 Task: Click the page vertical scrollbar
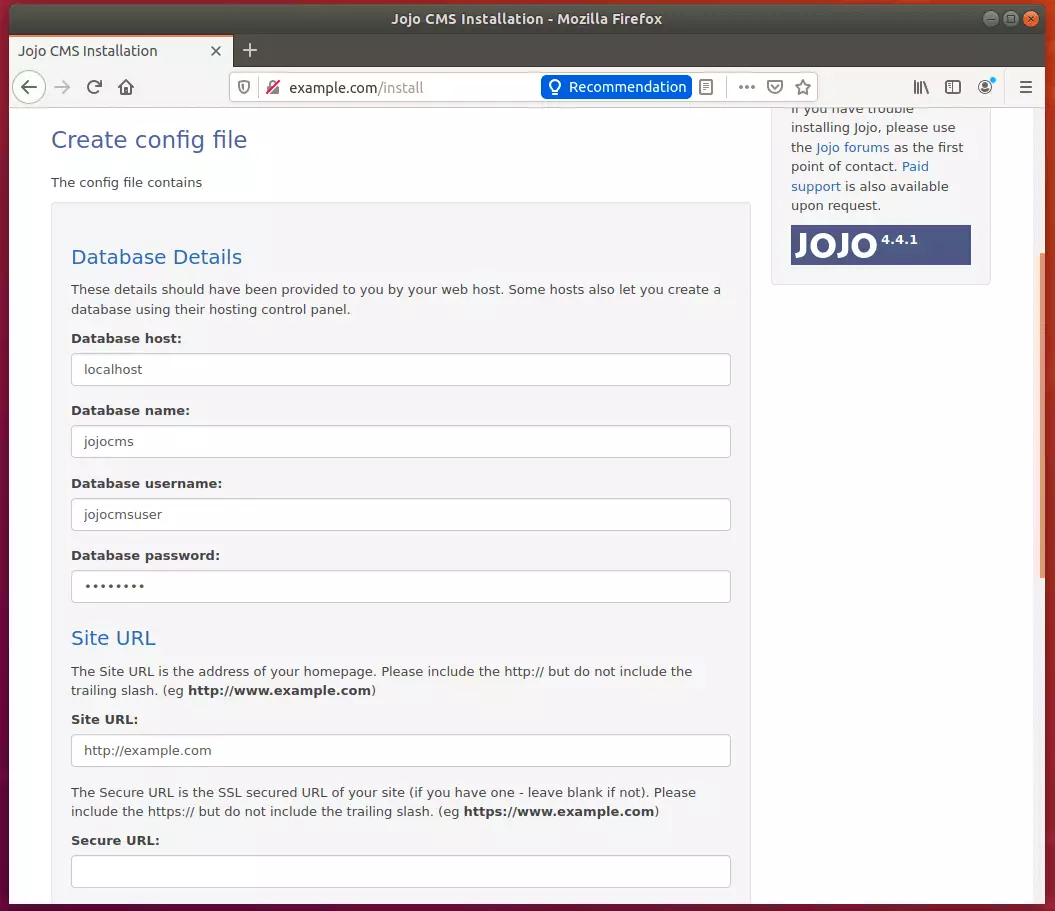(x=1042, y=415)
